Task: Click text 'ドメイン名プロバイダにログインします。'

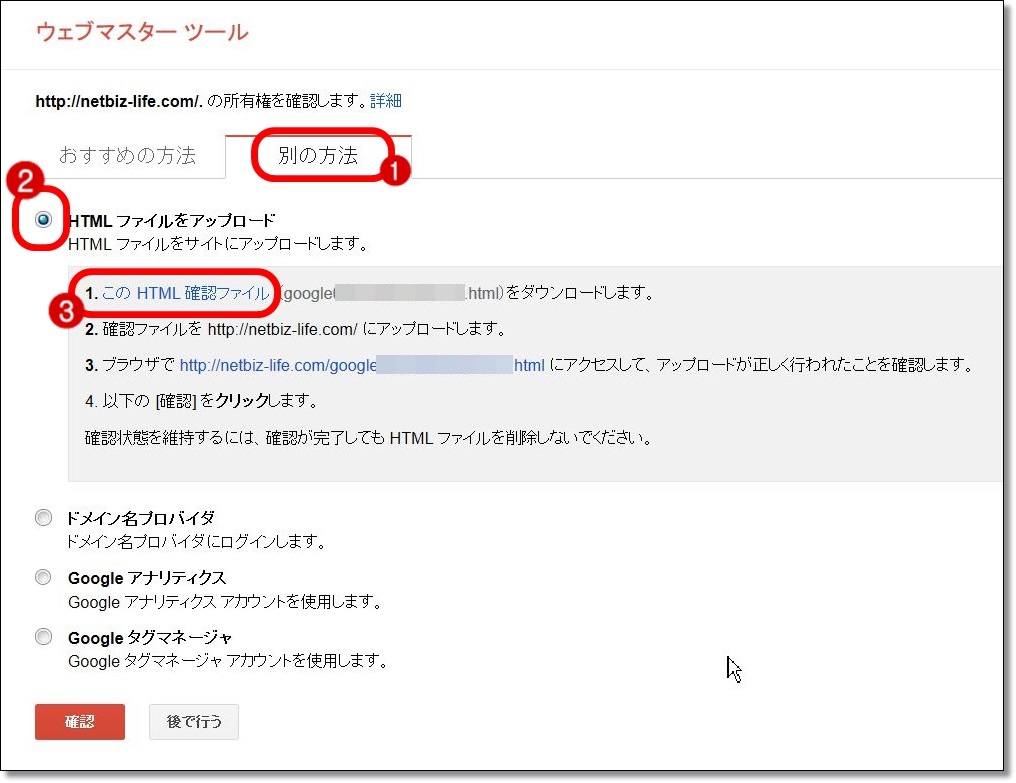Action: tap(196, 541)
